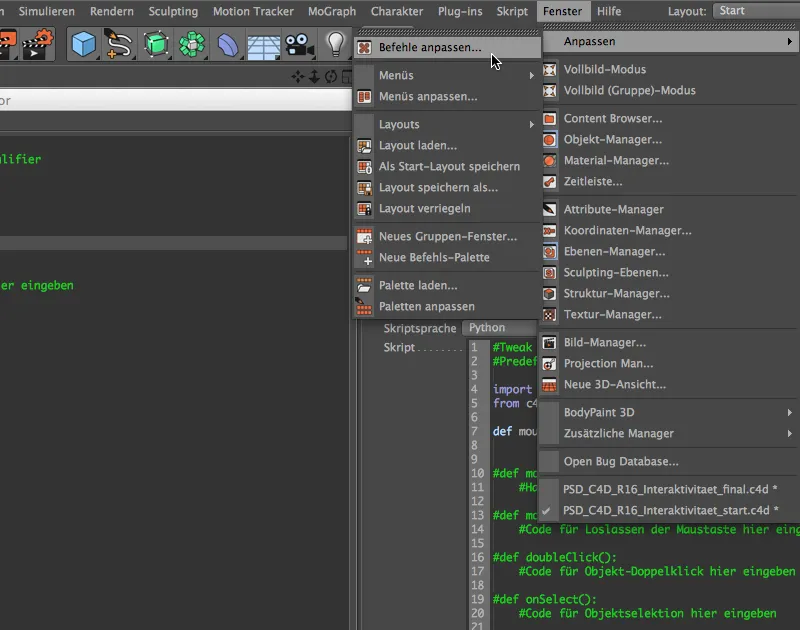The height and width of the screenshot is (630, 800).
Task: Click the Material-Manager icon
Action: click(549, 160)
